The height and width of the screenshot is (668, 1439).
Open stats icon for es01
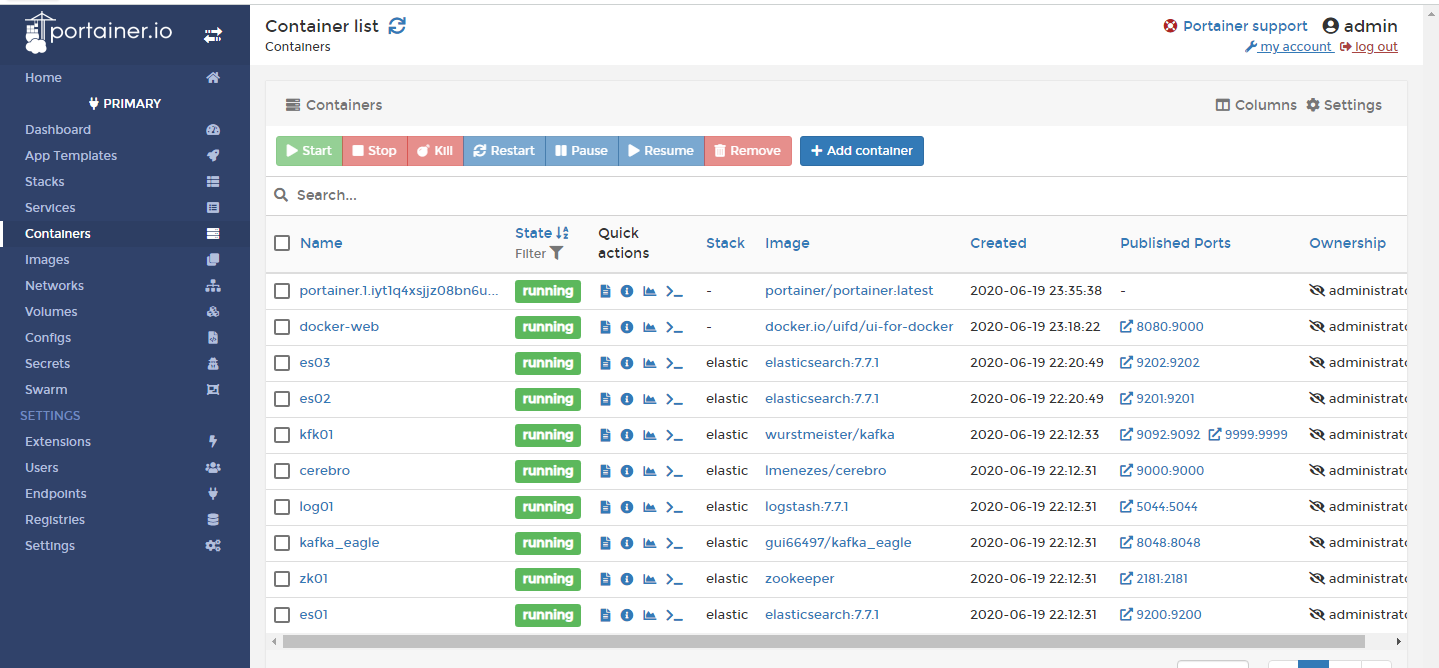tap(649, 615)
